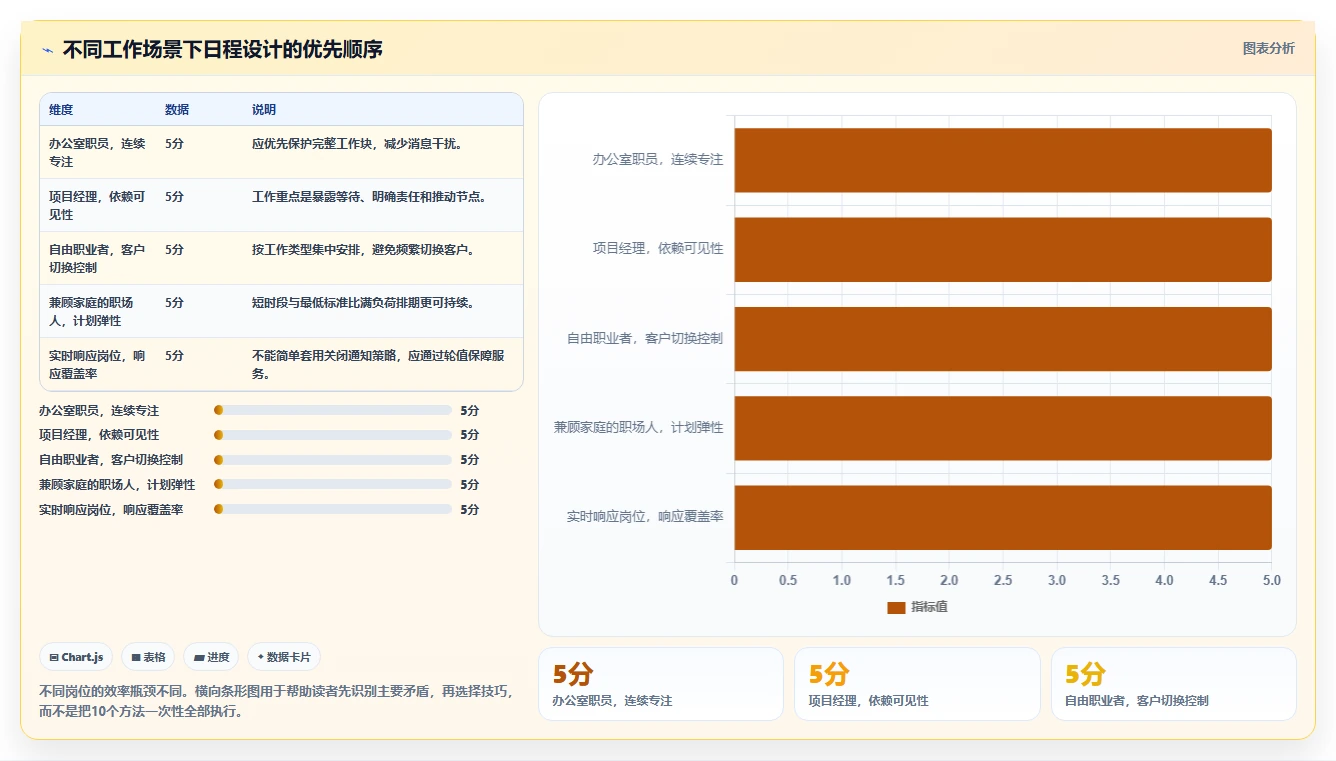Click table cell 自由职业者，客户切换控制
Screen dimensions: 1336x761
click(x=98, y=258)
